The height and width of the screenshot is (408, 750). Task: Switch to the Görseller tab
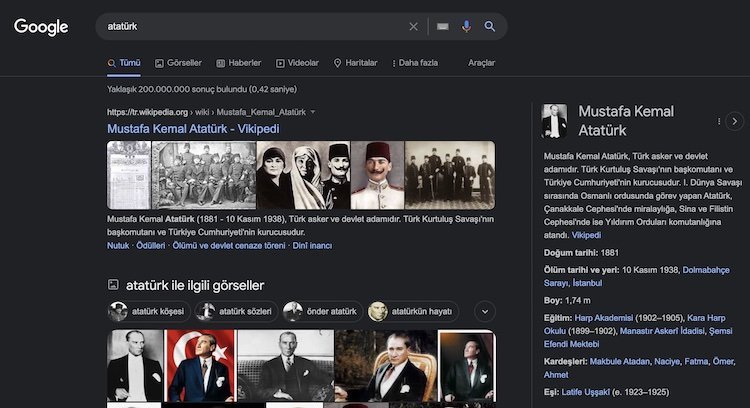178,63
